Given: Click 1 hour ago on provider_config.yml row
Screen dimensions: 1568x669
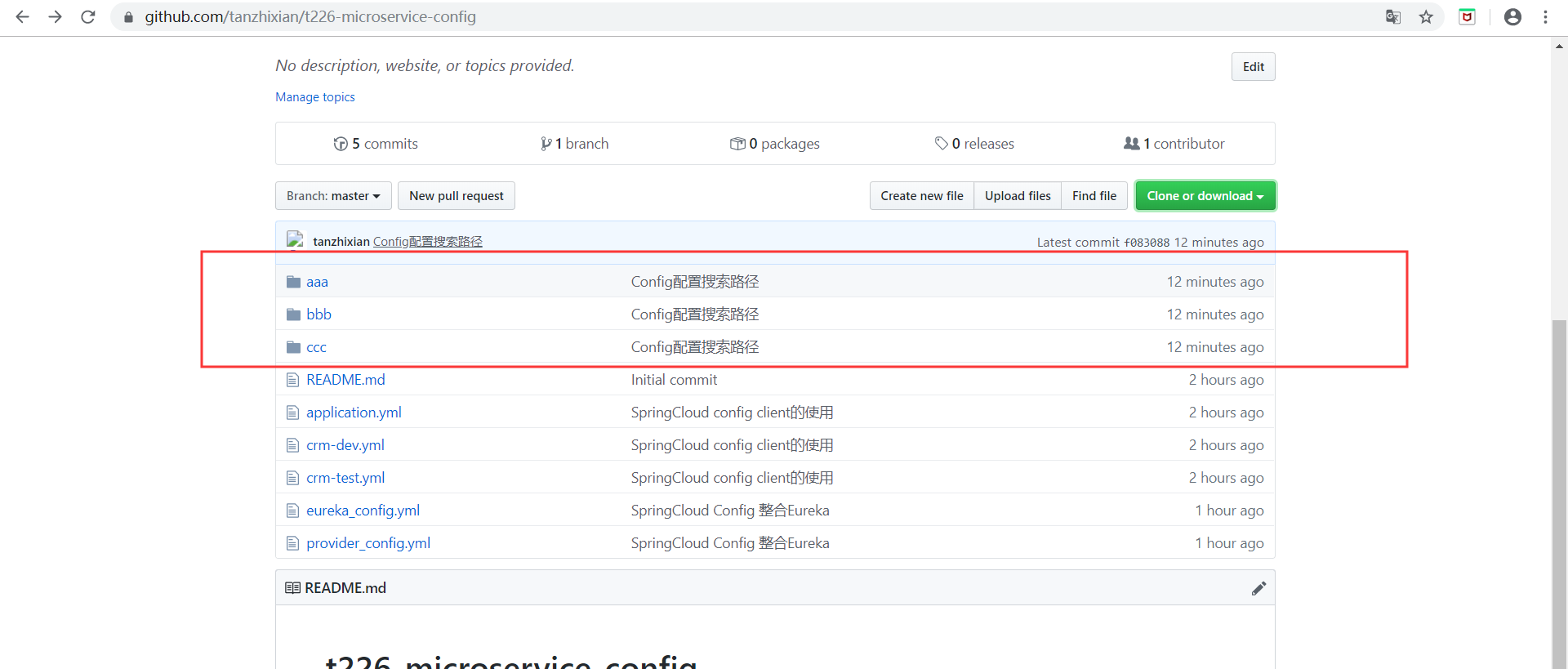Looking at the screenshot, I should tap(1229, 543).
